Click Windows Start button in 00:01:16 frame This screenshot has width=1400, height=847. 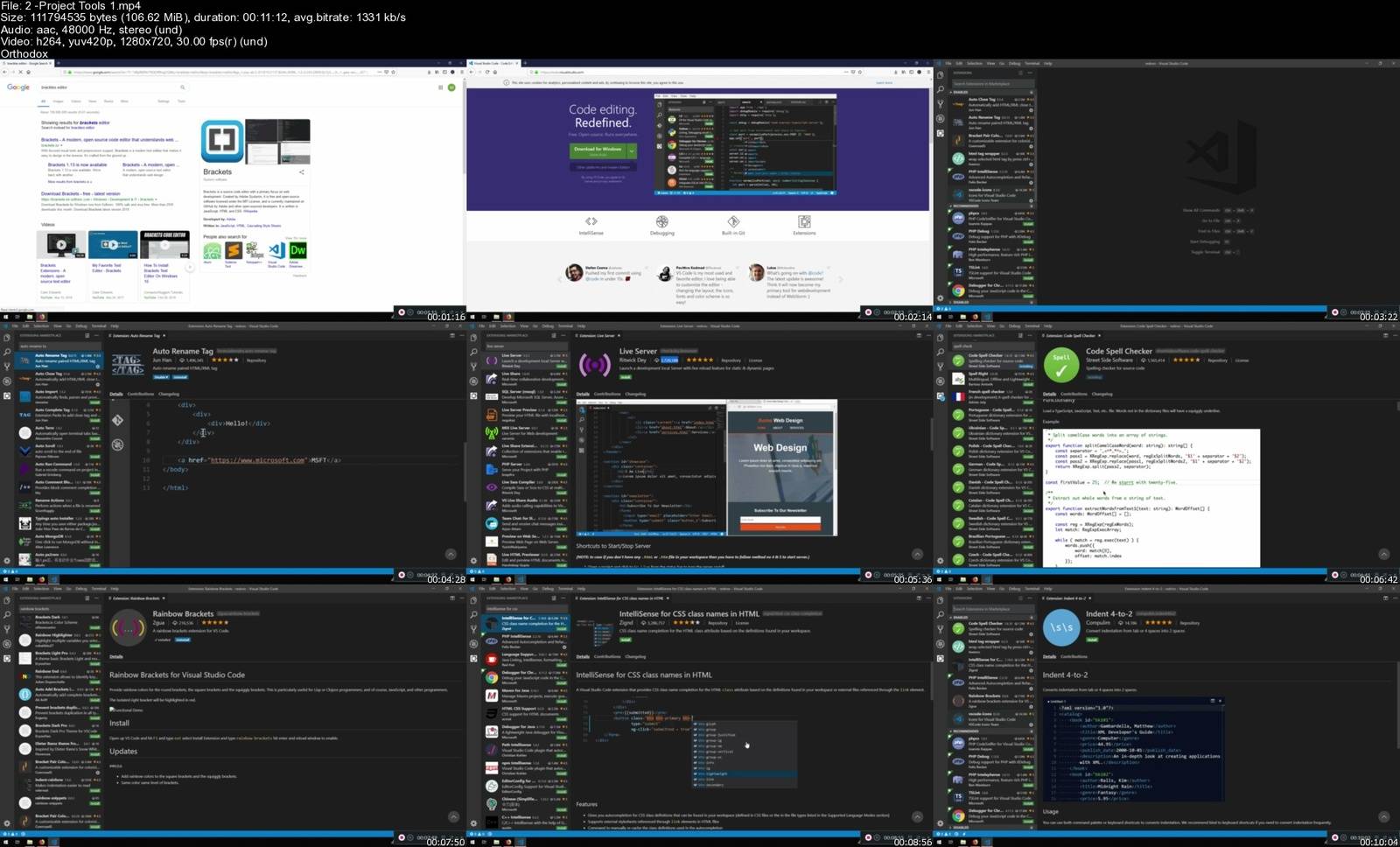point(4,317)
